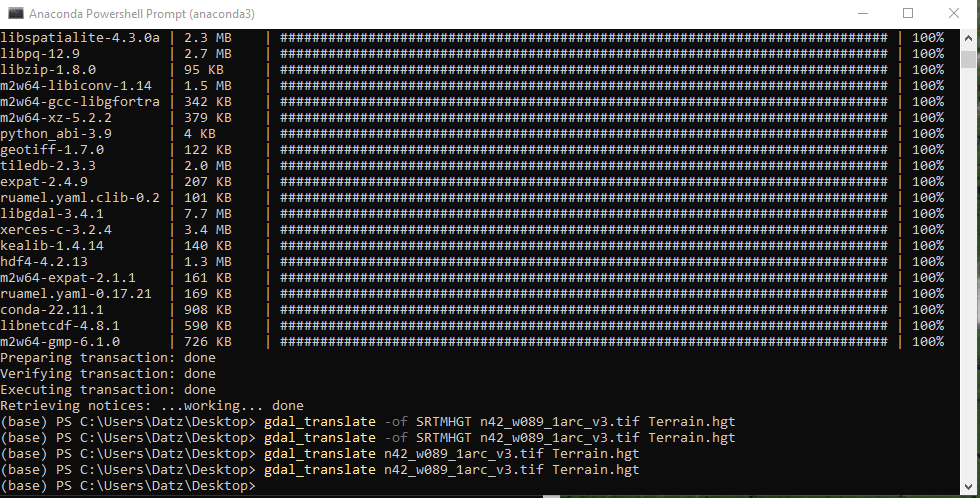Click the ruamel.yaml-0.17.21 package name
Viewport: 980px width, 498px height.
click(76, 294)
